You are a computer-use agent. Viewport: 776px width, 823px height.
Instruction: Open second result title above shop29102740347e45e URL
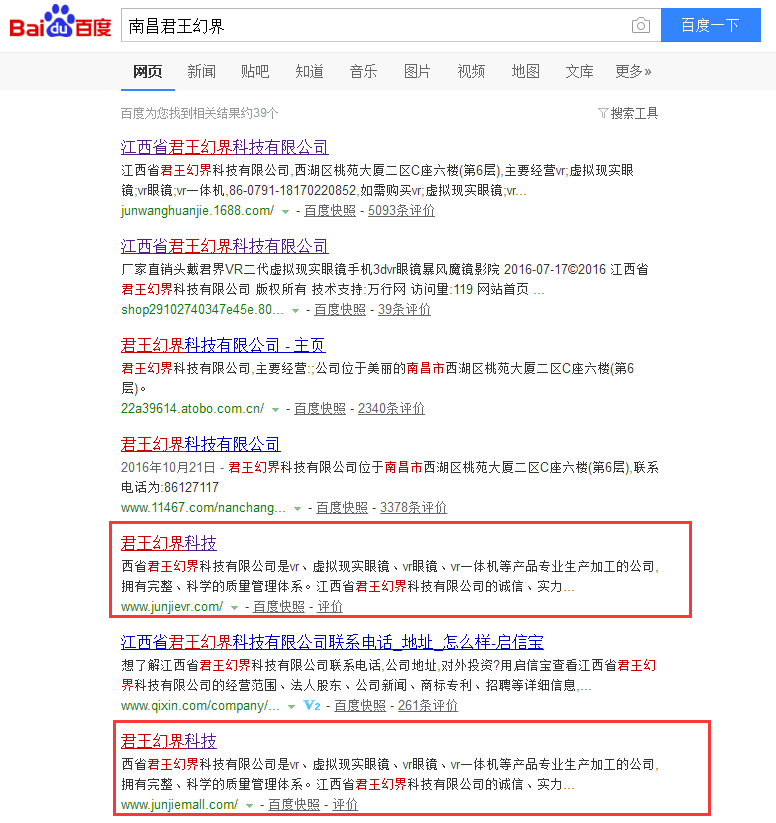(225, 246)
